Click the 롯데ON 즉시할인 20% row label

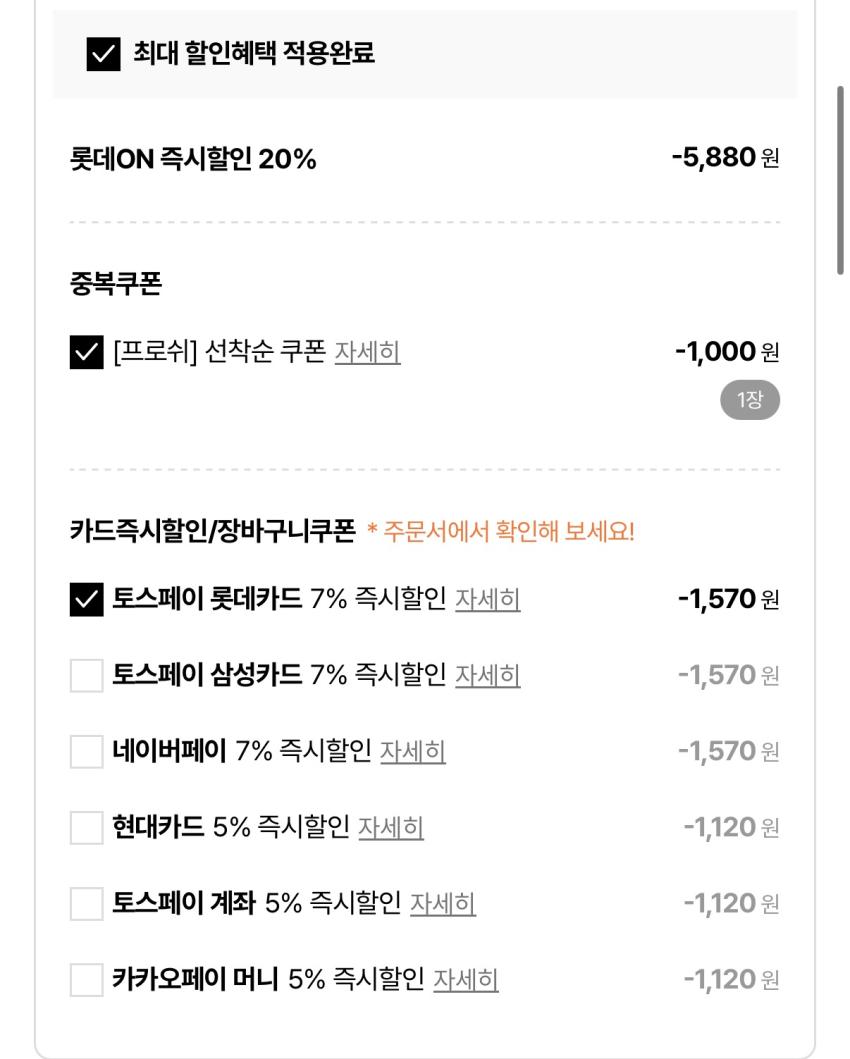[192, 159]
